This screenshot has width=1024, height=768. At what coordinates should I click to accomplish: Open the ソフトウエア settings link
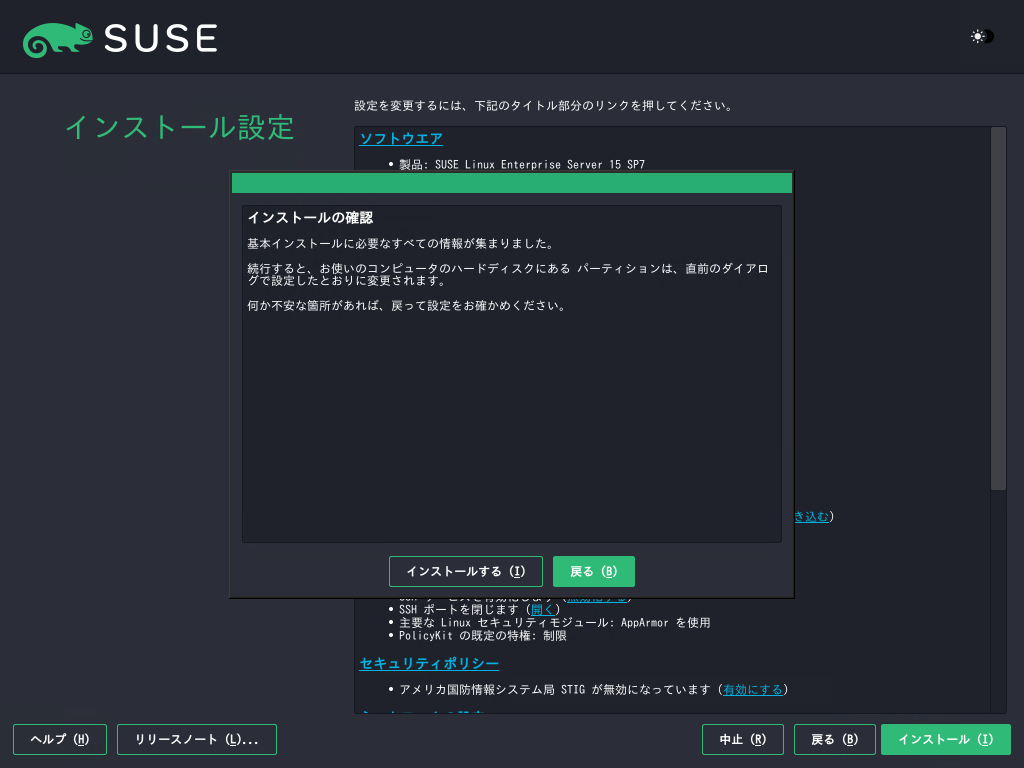point(401,138)
